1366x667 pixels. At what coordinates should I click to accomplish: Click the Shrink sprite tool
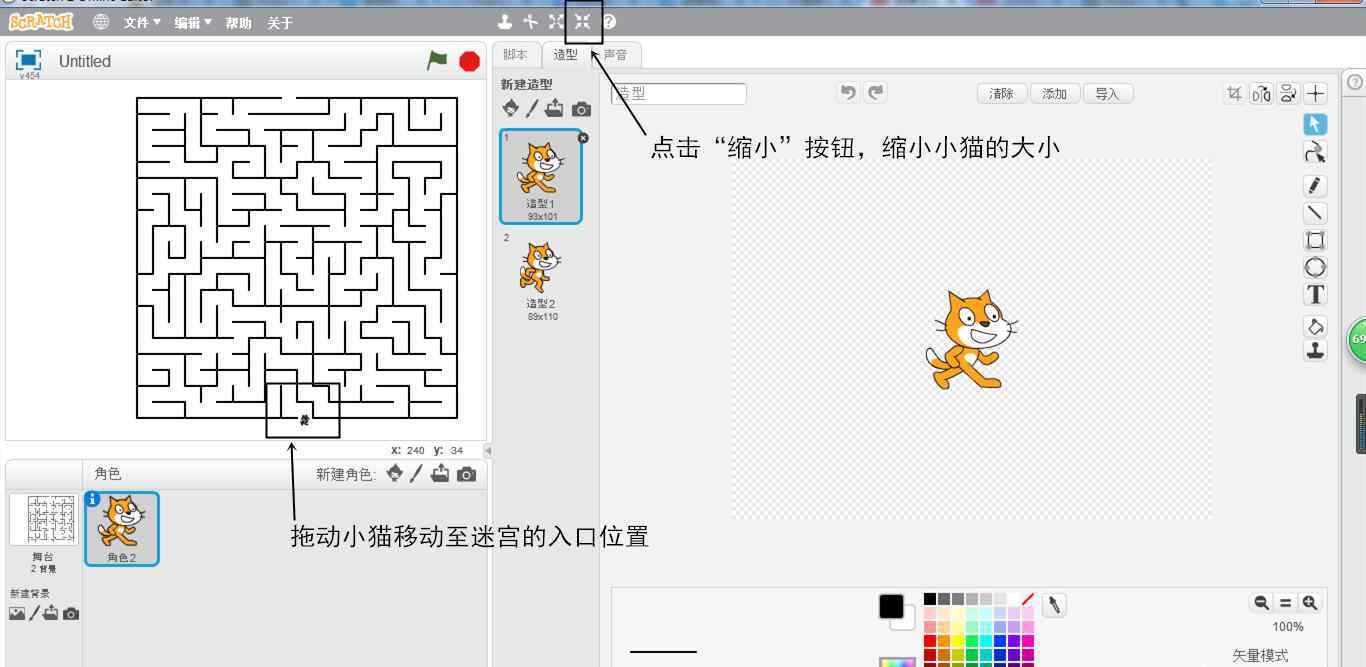[582, 21]
